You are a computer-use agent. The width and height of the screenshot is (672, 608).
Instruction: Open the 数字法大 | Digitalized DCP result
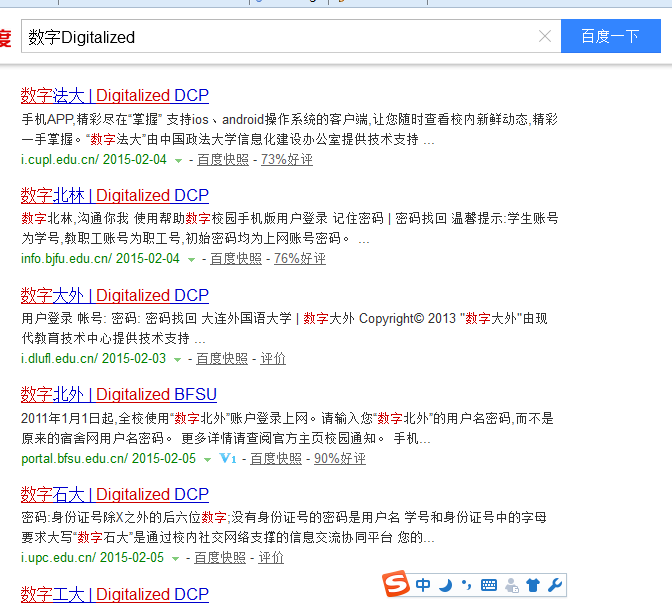[x=114, y=95]
